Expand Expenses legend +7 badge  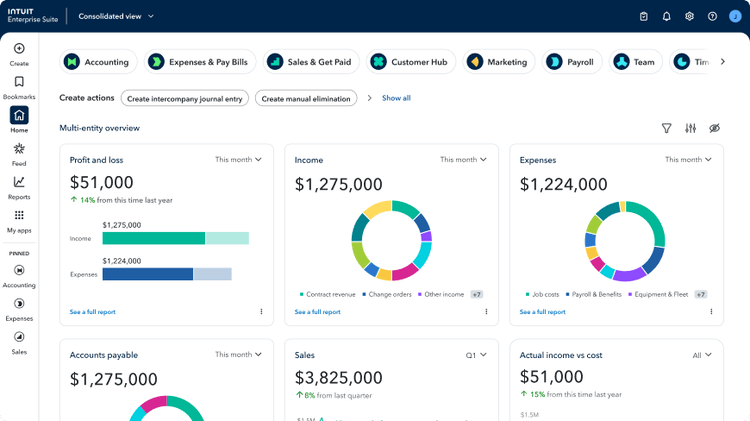tap(701, 294)
